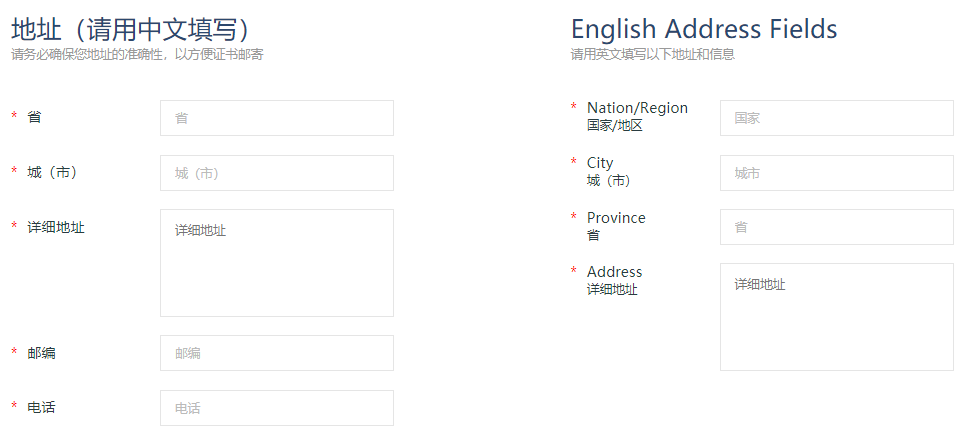Click the "English Address Fields" heading
Viewport: 973px width, 439px height.
[x=704, y=29]
